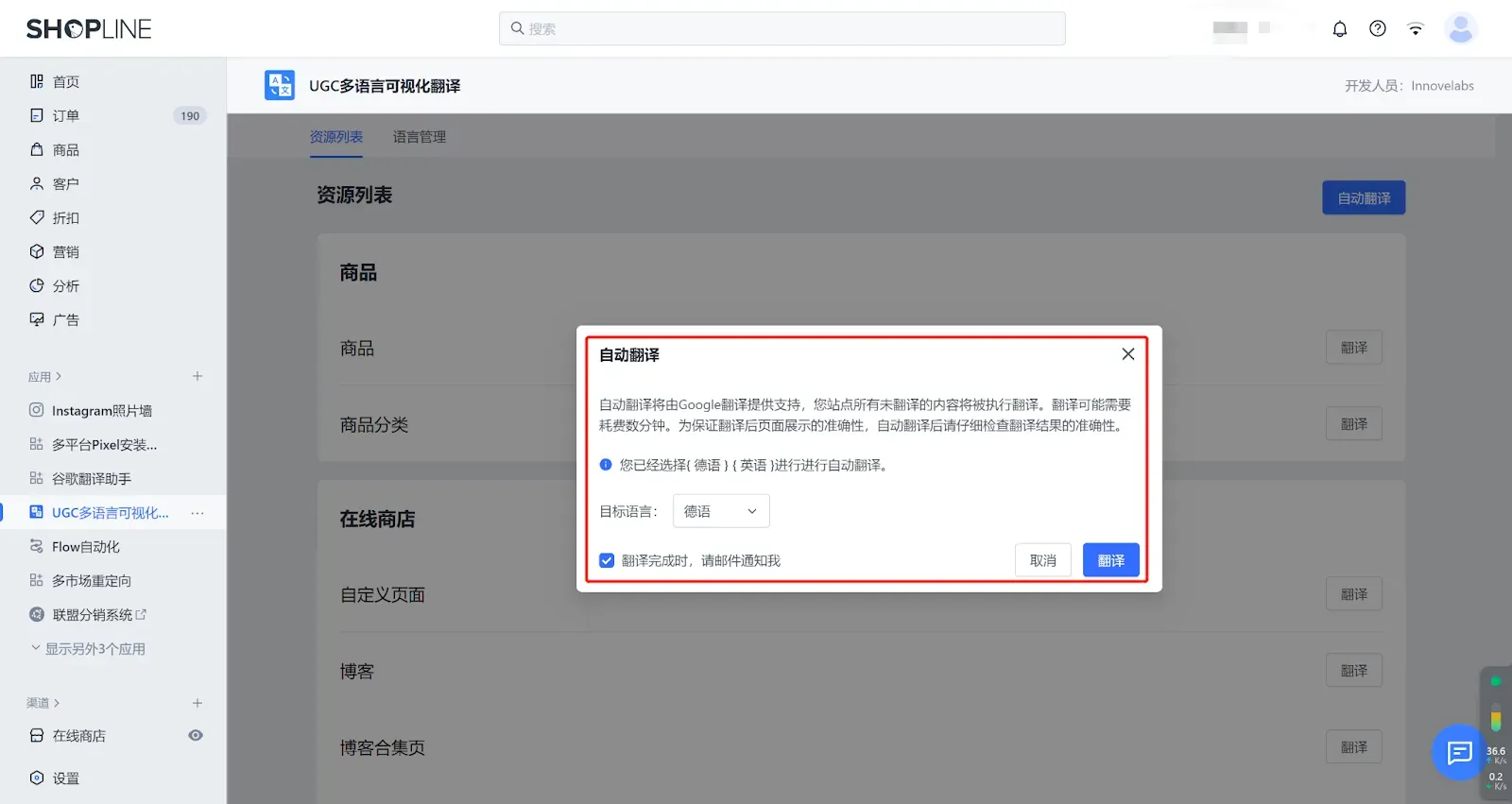
Task: Open the 目标语言 dropdown showing 德语
Action: coord(720,511)
